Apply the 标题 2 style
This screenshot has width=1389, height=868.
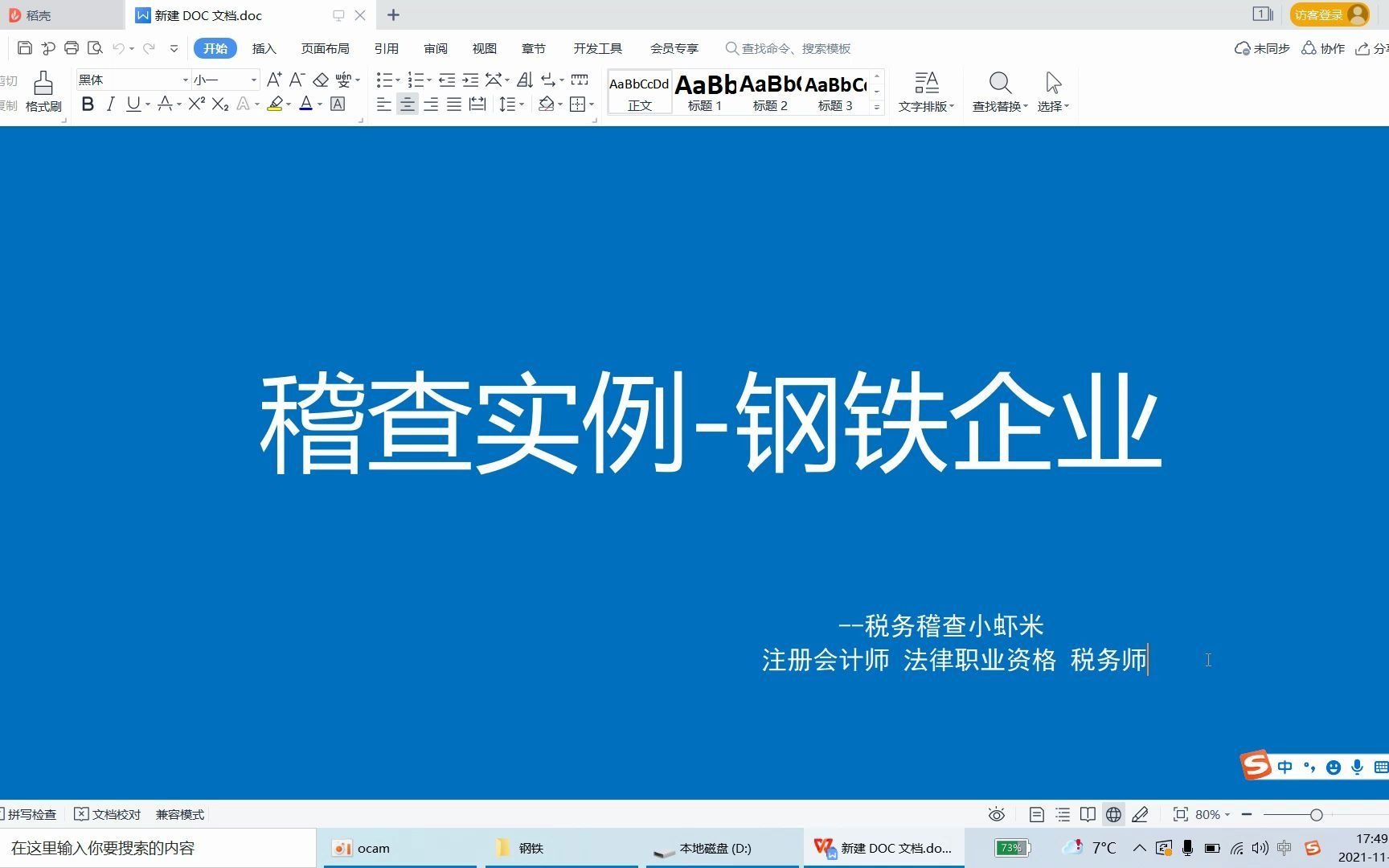pos(770,92)
